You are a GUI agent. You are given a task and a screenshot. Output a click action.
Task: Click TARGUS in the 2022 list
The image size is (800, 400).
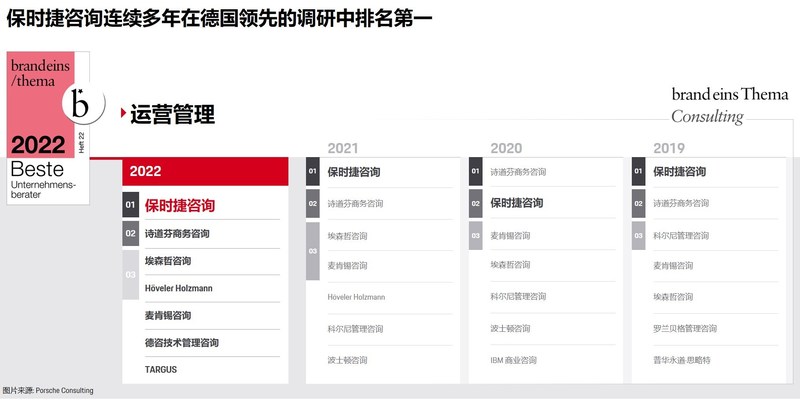[161, 369]
